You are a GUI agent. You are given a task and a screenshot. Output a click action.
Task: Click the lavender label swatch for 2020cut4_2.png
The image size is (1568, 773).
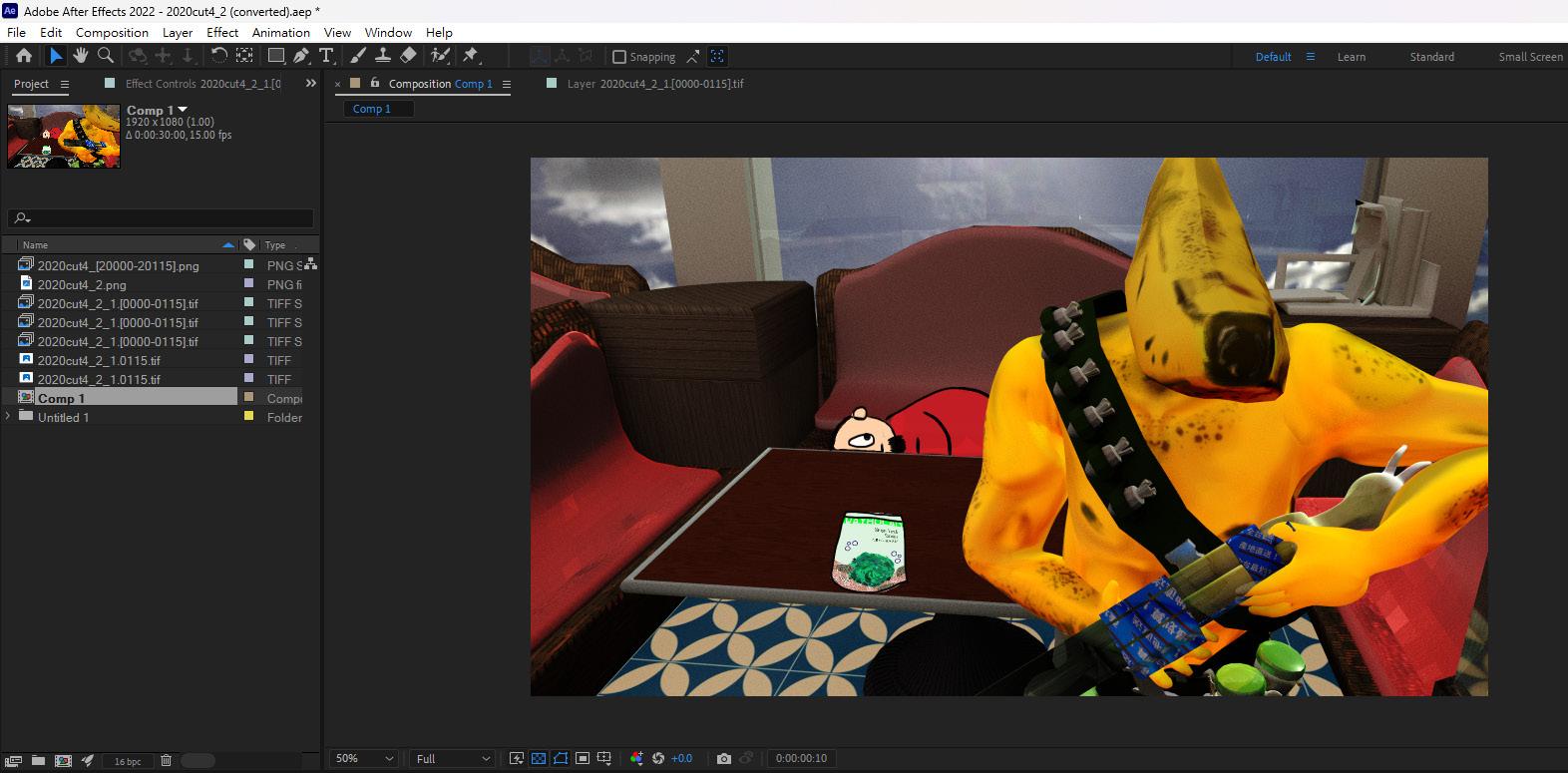[249, 284]
